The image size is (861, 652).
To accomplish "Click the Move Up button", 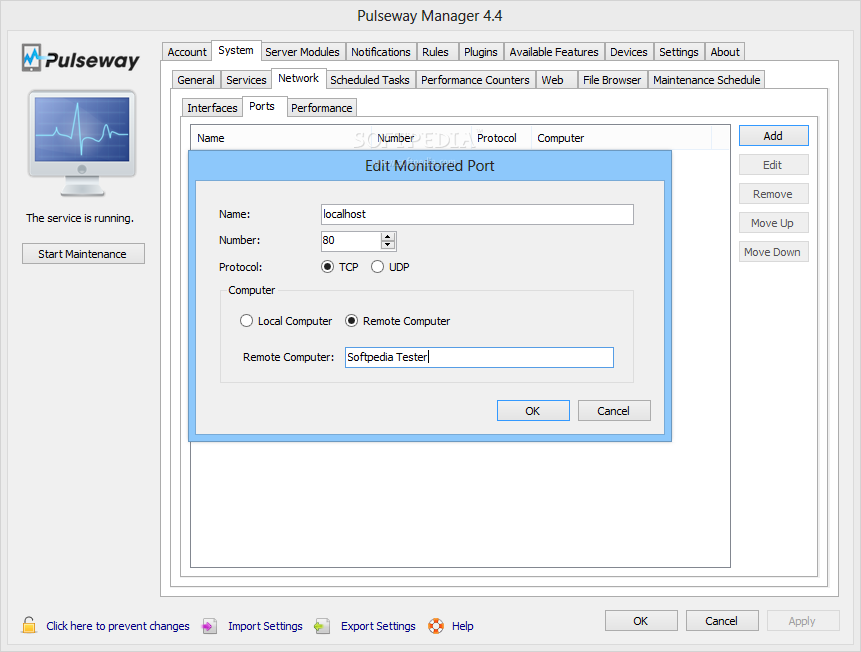I will point(774,223).
